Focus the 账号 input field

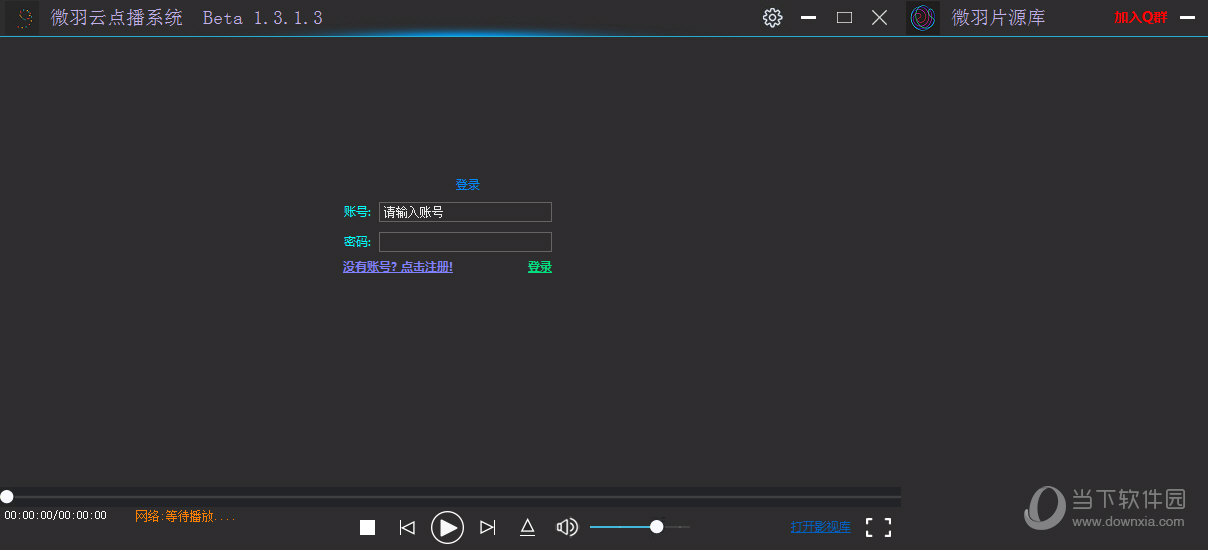pyautogui.click(x=465, y=212)
